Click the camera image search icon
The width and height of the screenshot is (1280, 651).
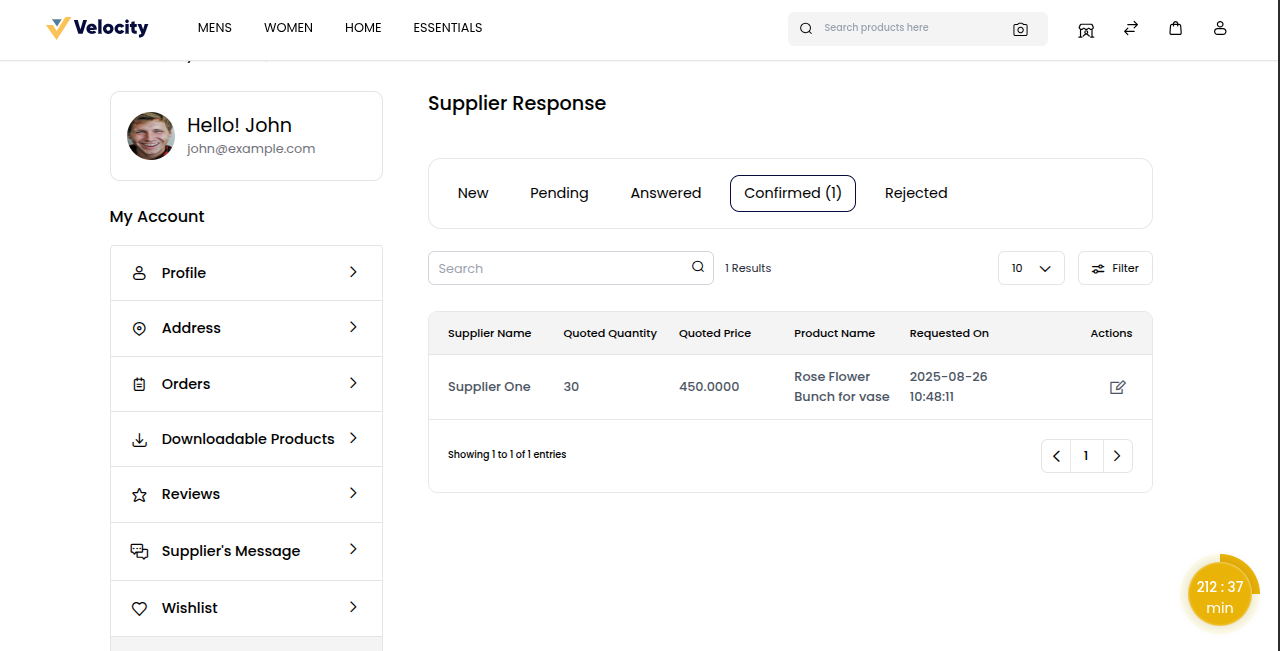tap(1020, 29)
